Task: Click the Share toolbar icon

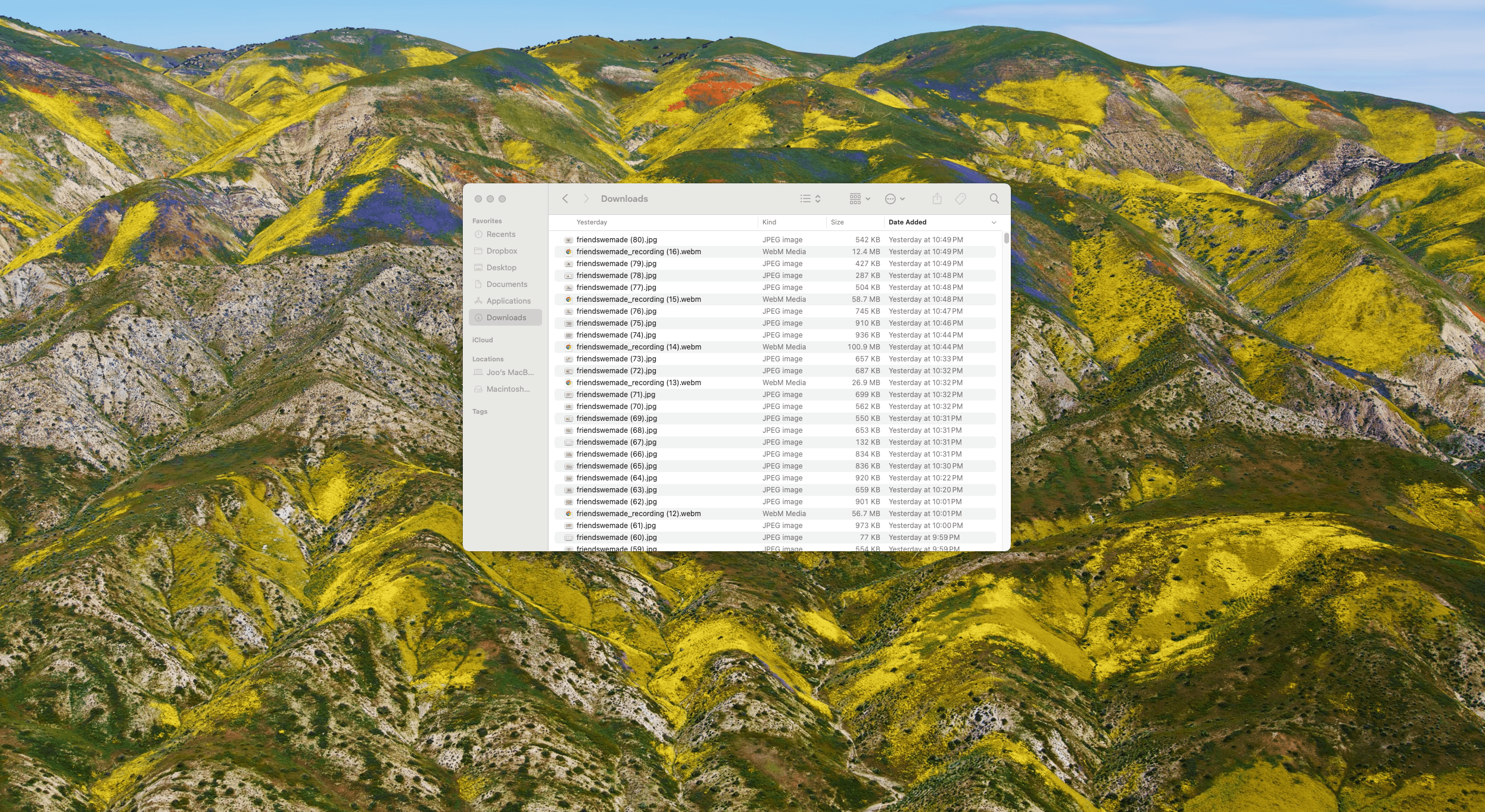Action: pos(937,199)
